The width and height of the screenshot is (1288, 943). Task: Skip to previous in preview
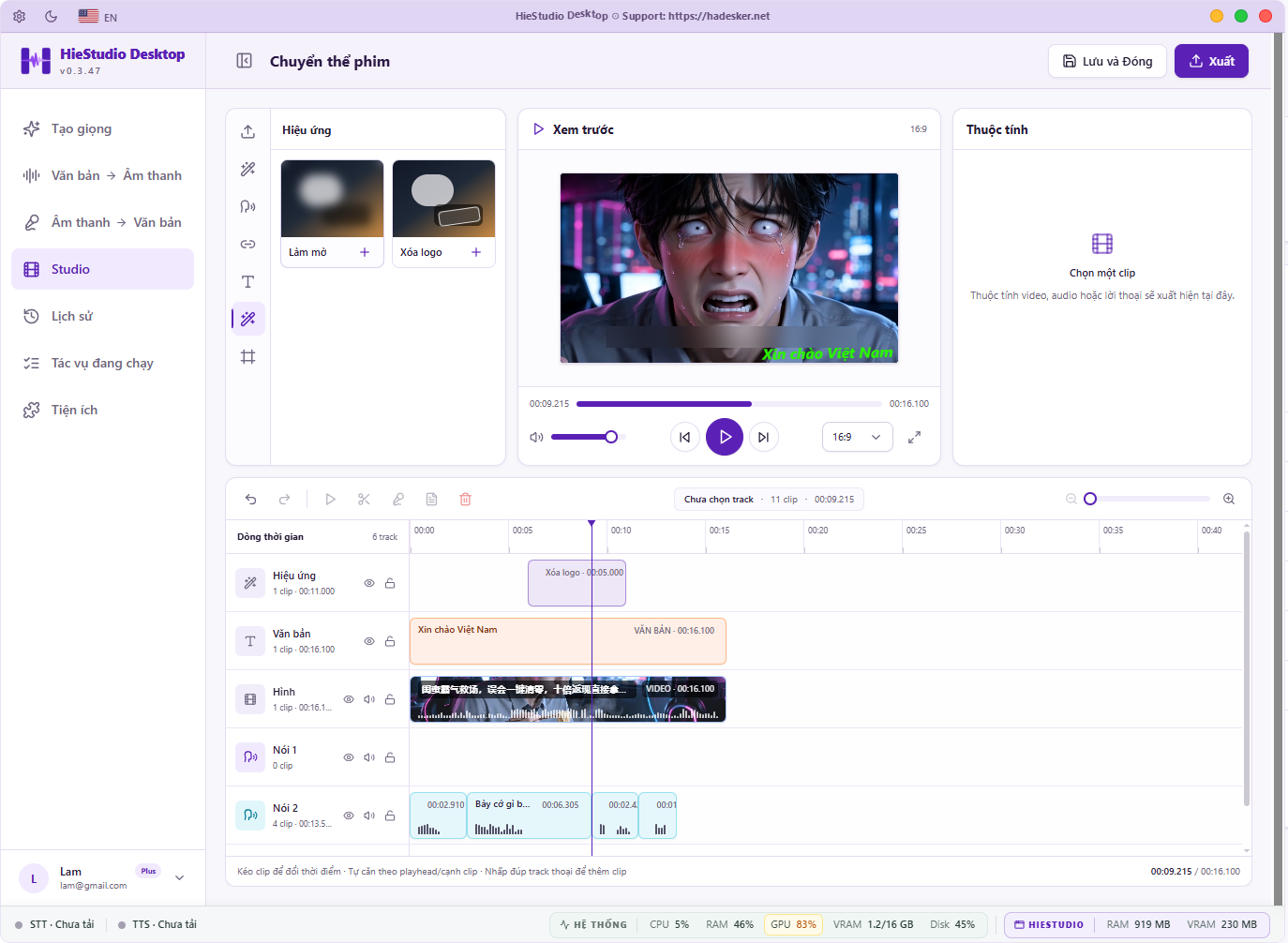point(685,437)
